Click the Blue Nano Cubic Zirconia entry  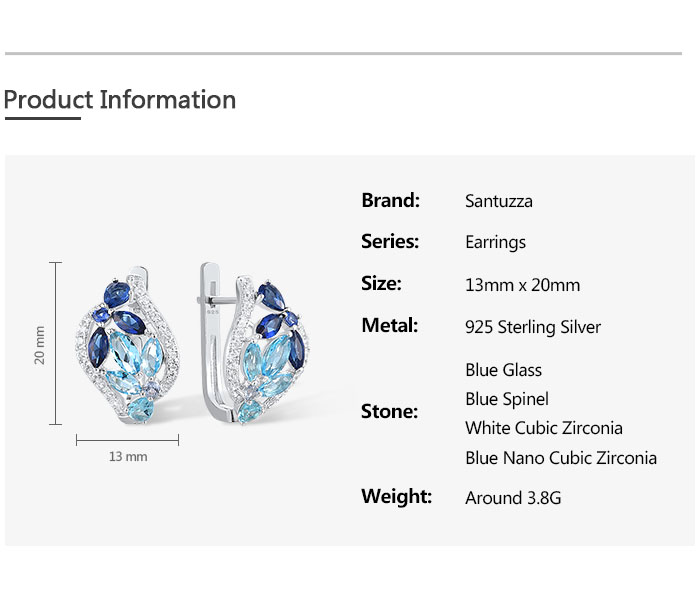click(561, 458)
